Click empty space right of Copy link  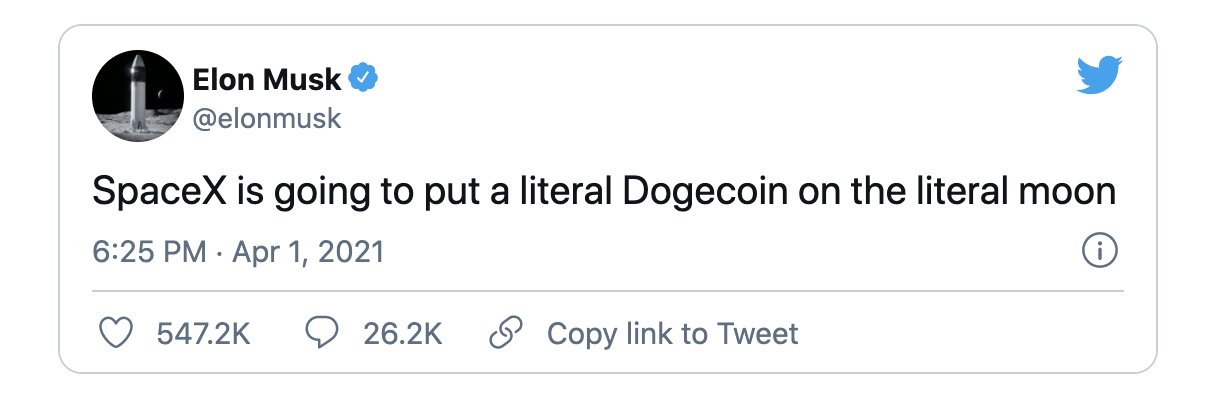pos(960,333)
